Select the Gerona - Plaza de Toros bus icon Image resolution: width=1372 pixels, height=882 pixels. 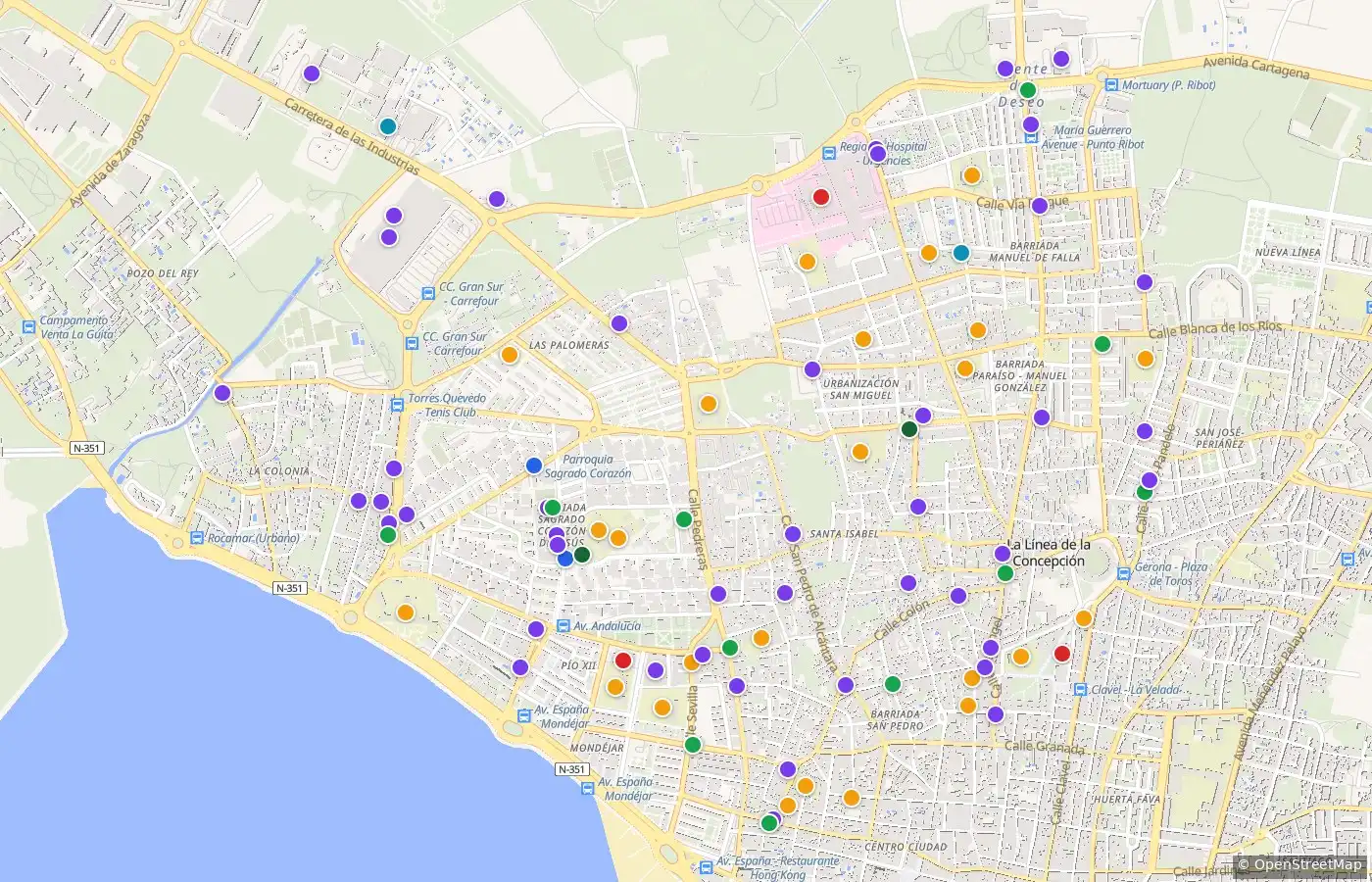[1123, 573]
